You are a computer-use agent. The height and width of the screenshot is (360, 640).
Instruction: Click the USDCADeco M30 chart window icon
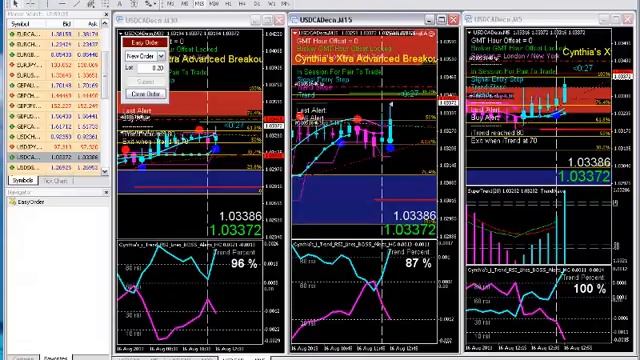point(120,20)
